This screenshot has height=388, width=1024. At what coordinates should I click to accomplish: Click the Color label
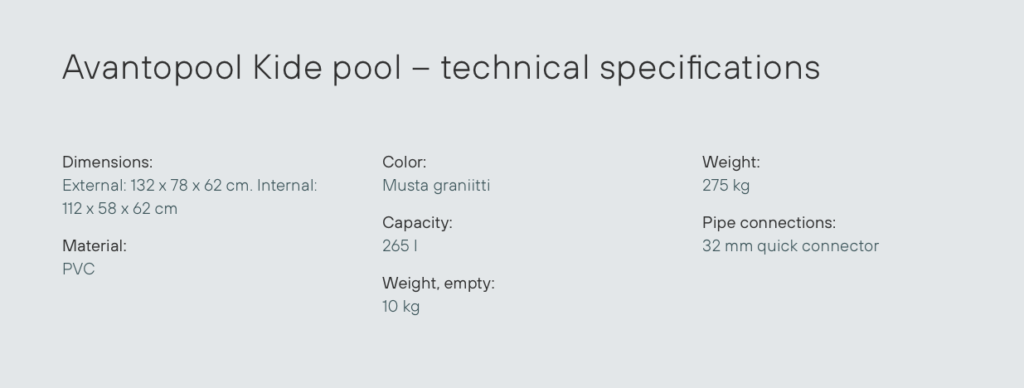[x=404, y=162]
